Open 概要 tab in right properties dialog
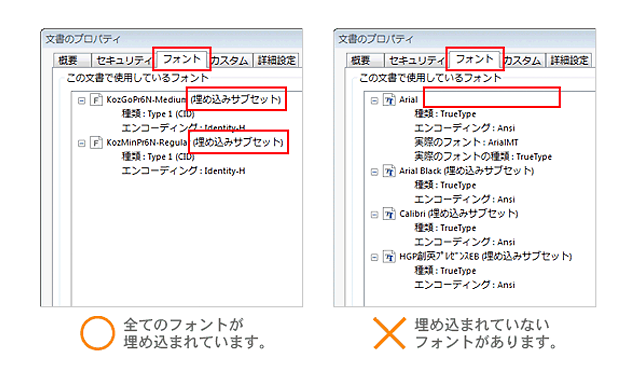635x374 pixels. (x=365, y=60)
